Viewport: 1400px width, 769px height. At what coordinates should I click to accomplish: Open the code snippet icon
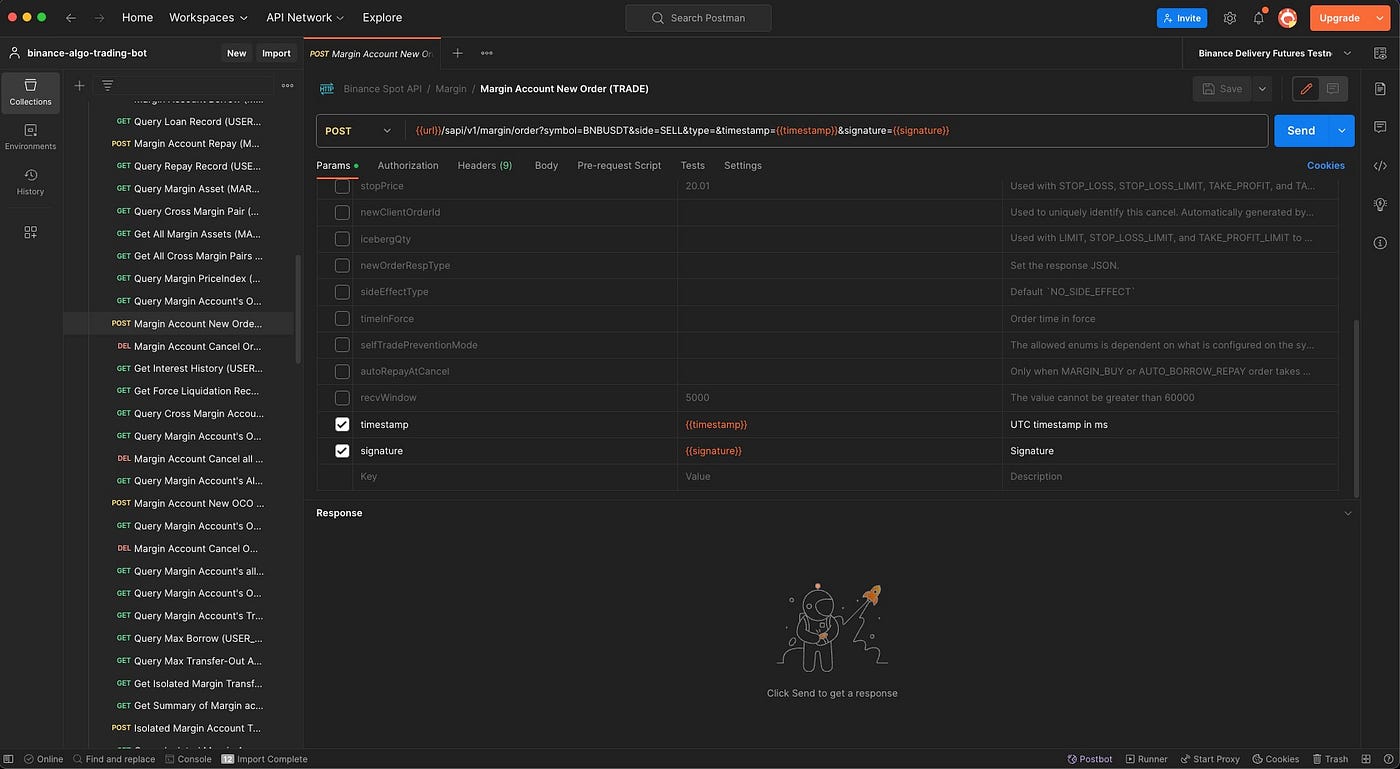click(1380, 166)
